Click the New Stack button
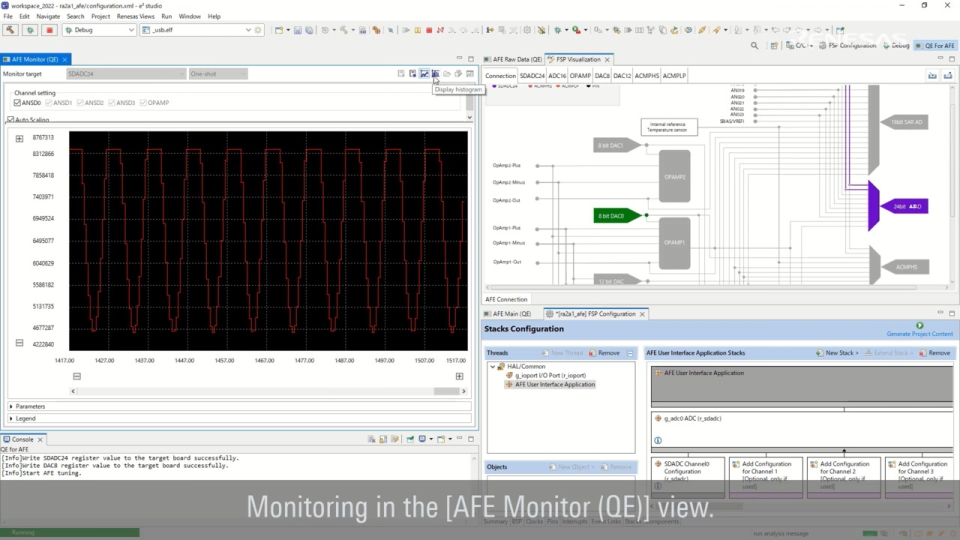This screenshot has width=960, height=540. (x=836, y=353)
